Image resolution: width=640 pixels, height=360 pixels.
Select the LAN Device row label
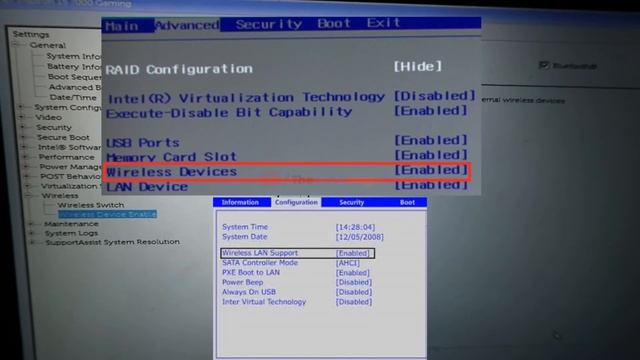[x=147, y=187]
